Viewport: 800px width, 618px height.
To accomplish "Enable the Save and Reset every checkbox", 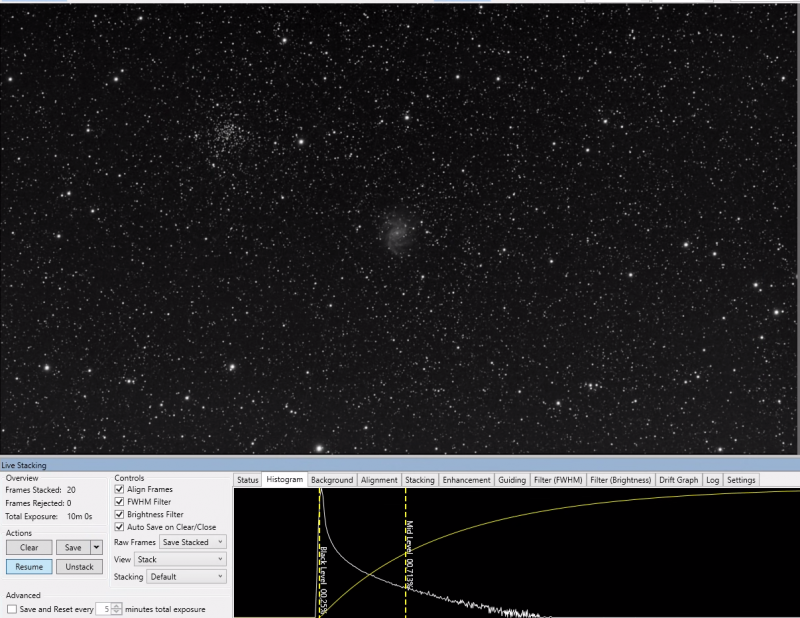I will coord(12,608).
